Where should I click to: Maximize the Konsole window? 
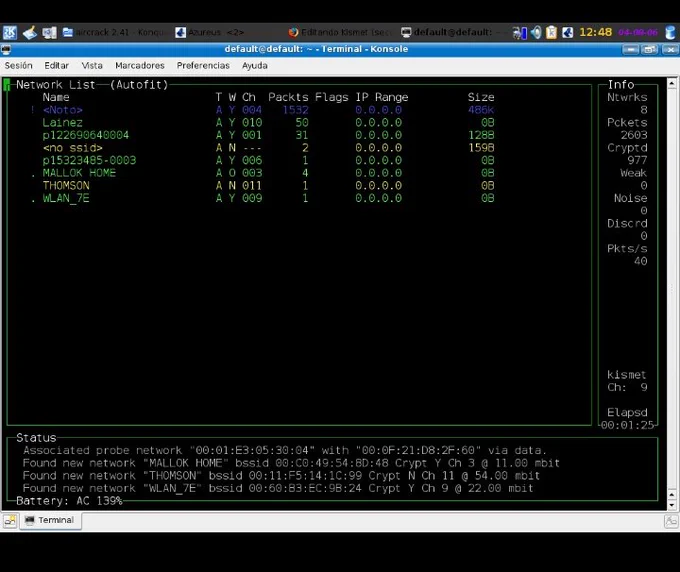649,49
